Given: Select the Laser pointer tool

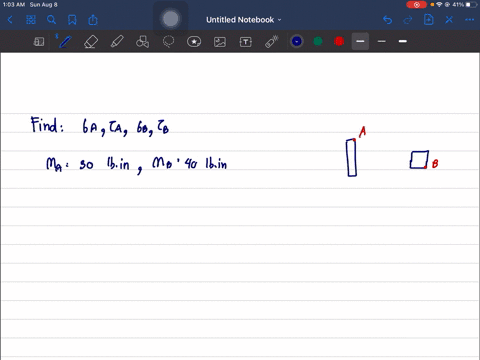Looking at the screenshot, I should pyautogui.click(x=272, y=42).
